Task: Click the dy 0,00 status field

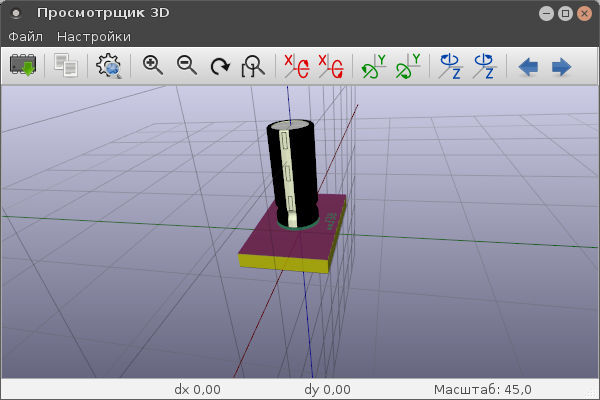Action: pyautogui.click(x=328, y=390)
